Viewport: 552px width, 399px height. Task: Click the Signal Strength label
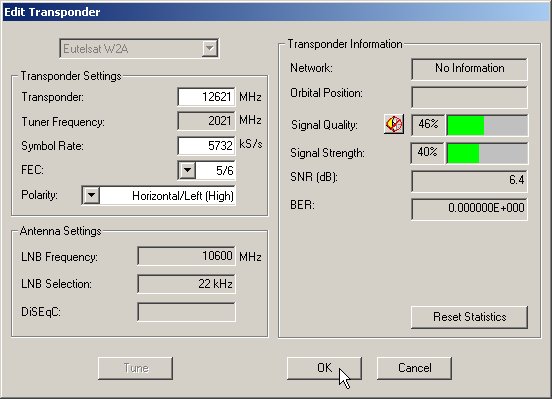[x=327, y=153]
